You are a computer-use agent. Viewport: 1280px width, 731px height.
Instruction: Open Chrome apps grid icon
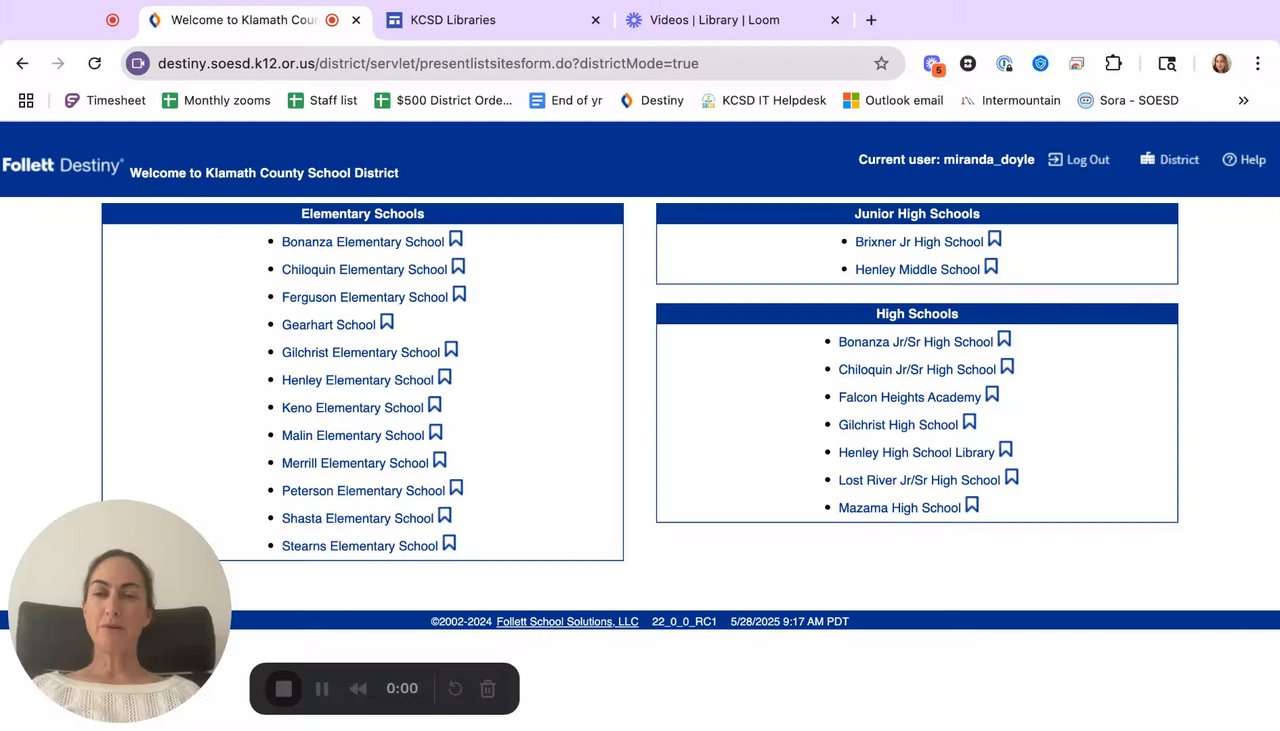pyautogui.click(x=26, y=100)
